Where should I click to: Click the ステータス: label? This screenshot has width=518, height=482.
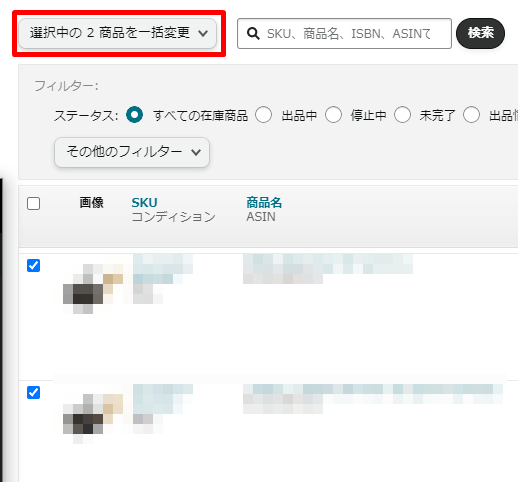pyautogui.click(x=86, y=116)
